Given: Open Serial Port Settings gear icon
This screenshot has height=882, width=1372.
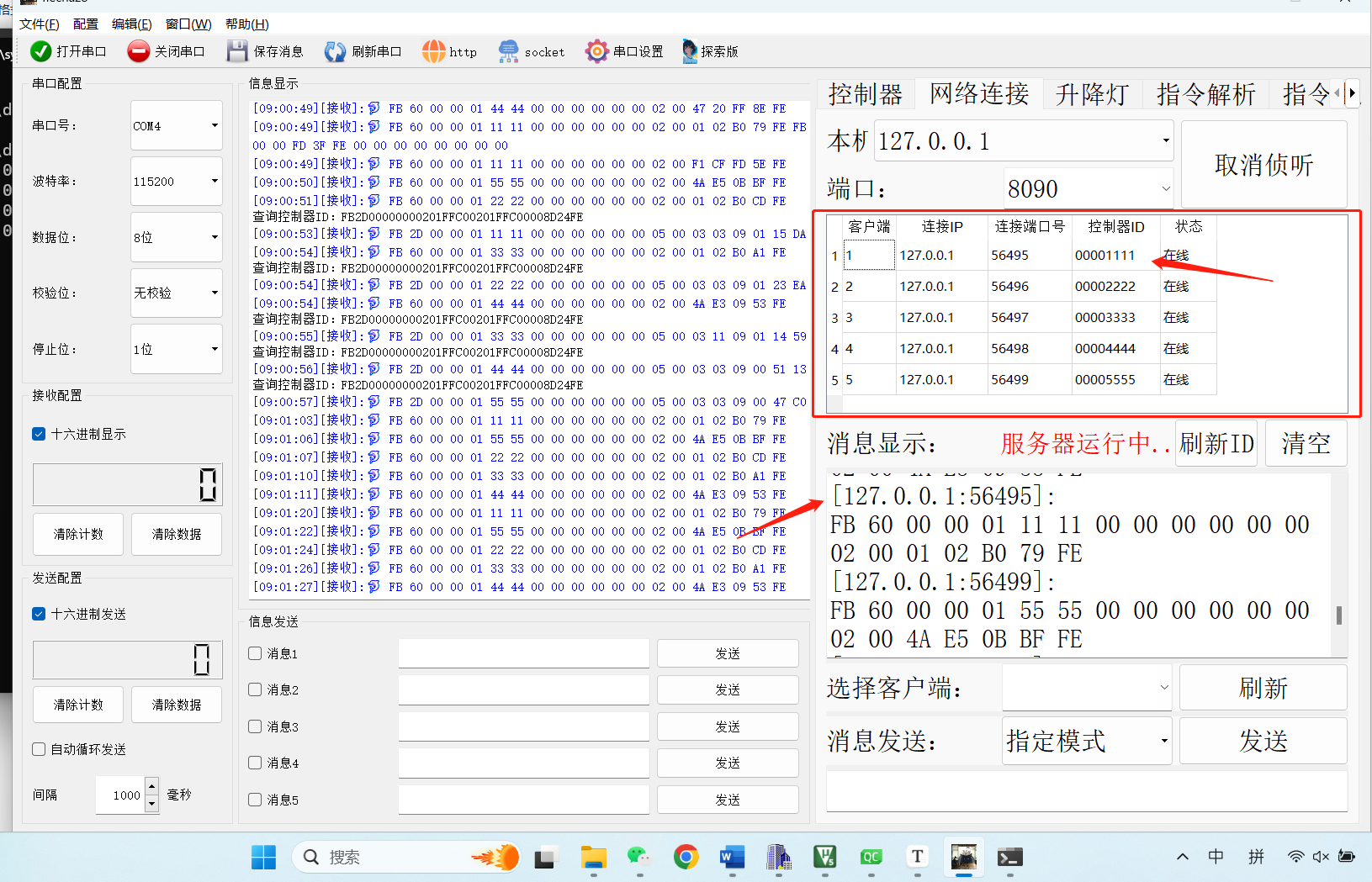Looking at the screenshot, I should (x=596, y=51).
